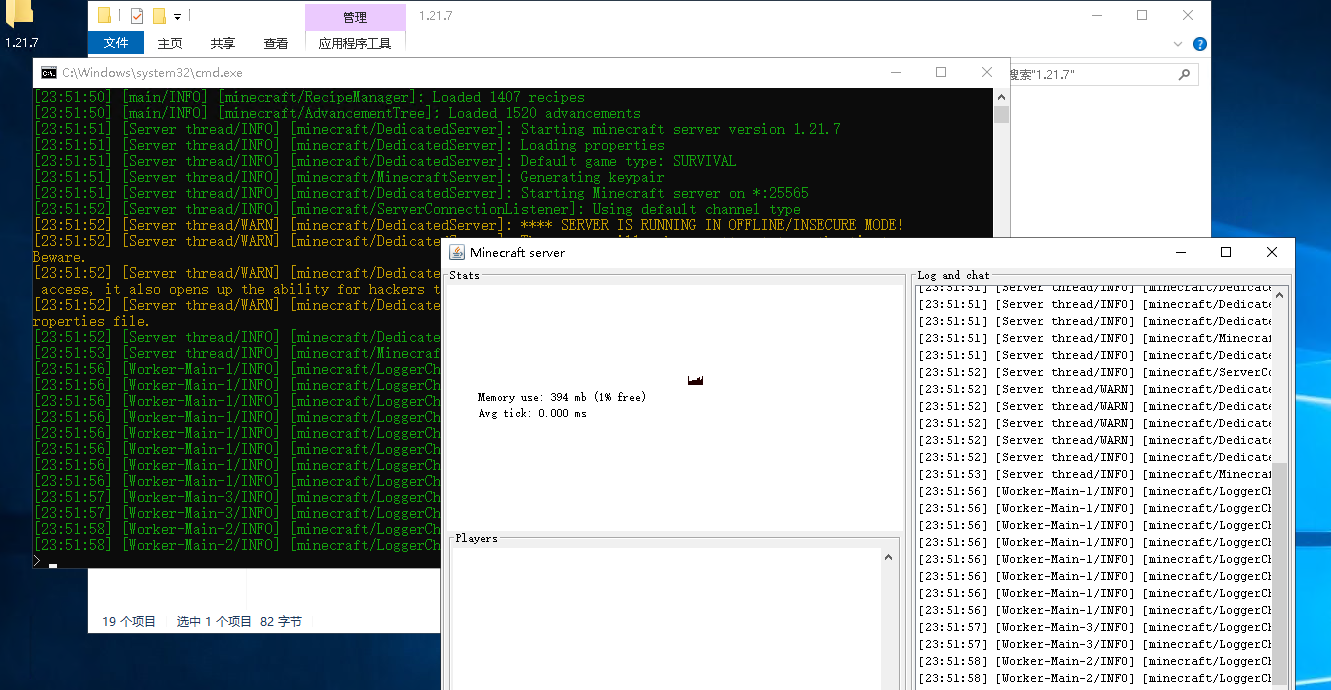Maximize the Minecraft server window
Image resolution: width=1331 pixels, height=690 pixels.
[1226, 252]
